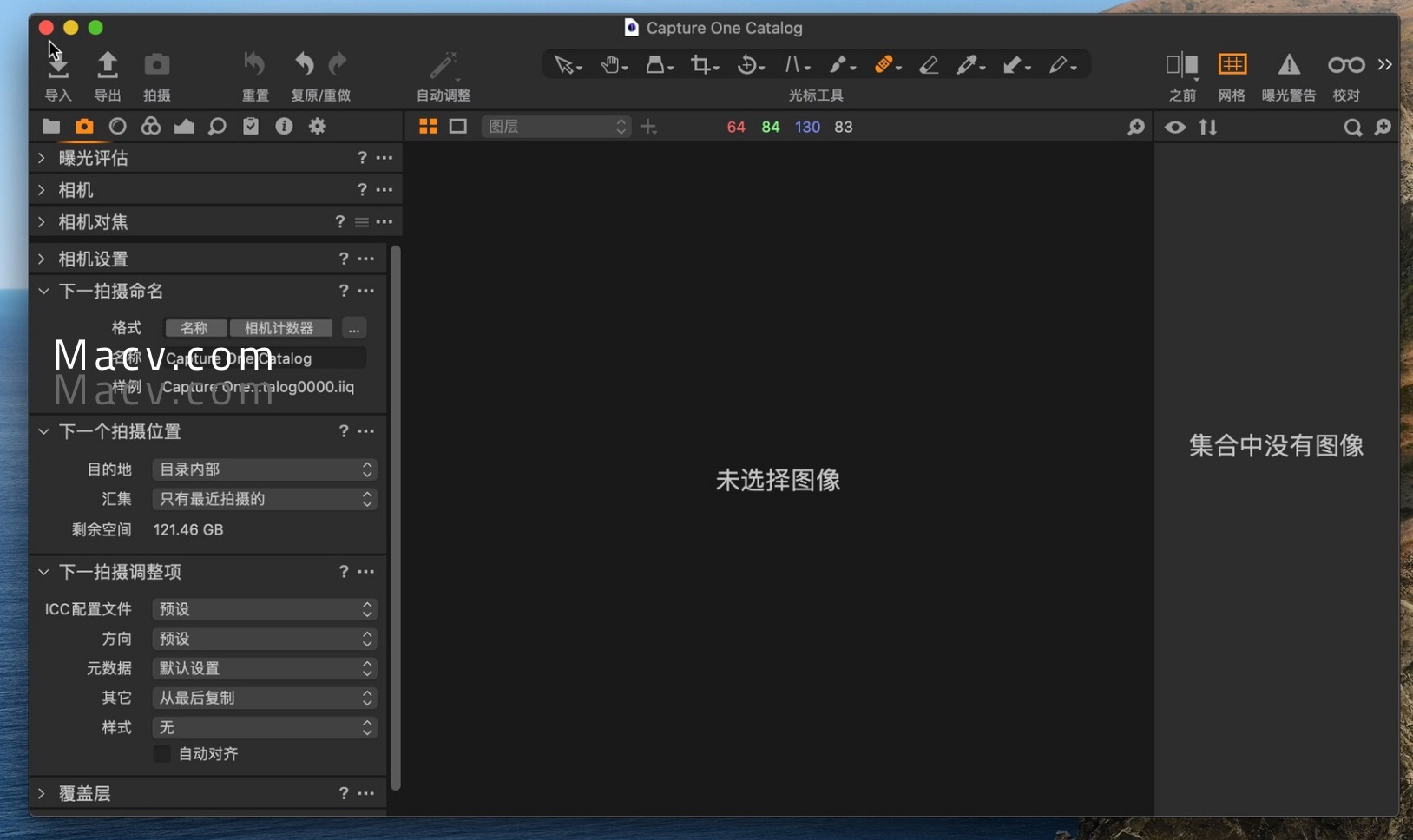Open the lens circle tool tab
Viewport: 1413px width, 840px height.
point(118,127)
